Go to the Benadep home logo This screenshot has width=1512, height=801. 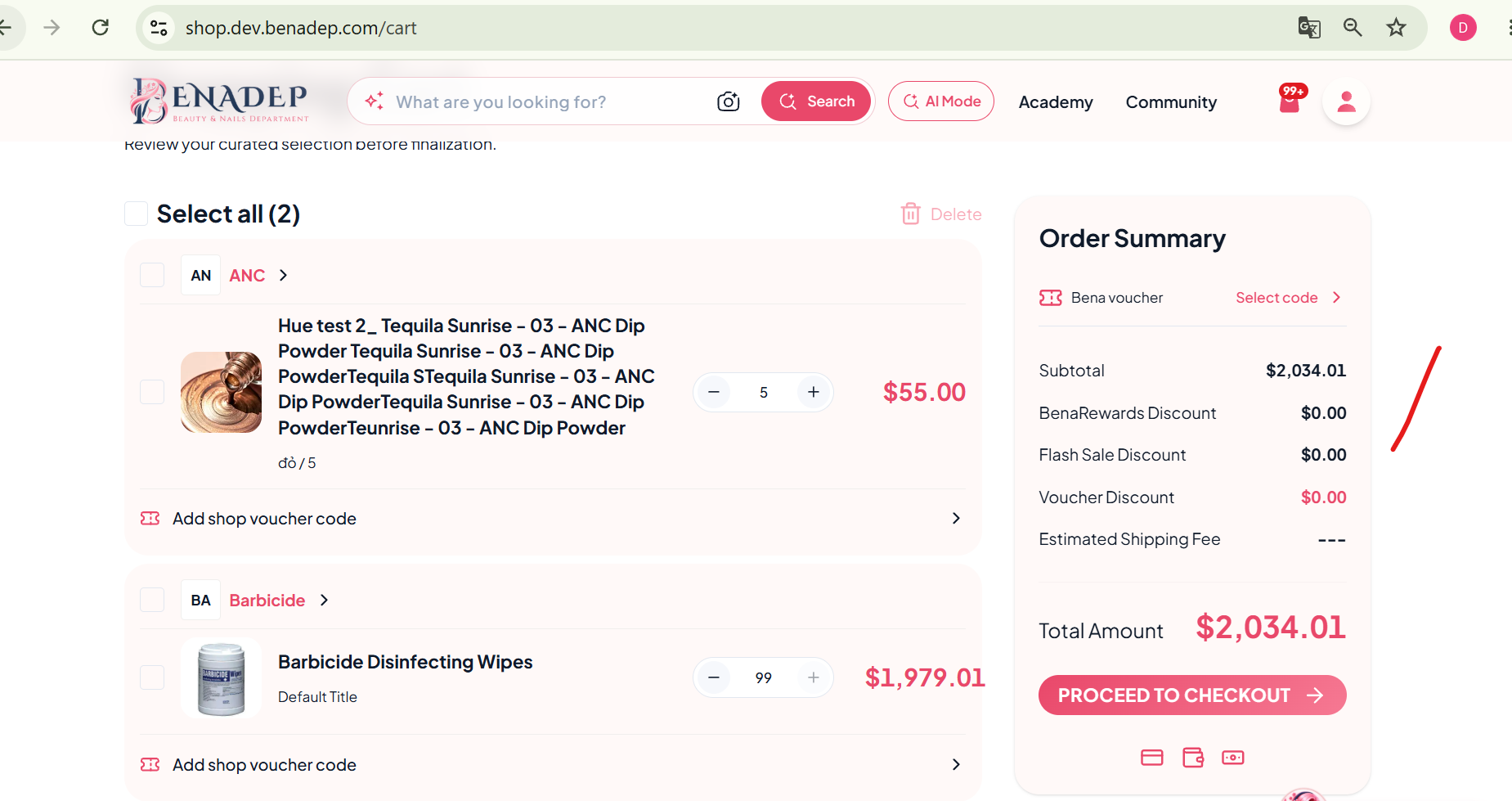click(x=219, y=101)
